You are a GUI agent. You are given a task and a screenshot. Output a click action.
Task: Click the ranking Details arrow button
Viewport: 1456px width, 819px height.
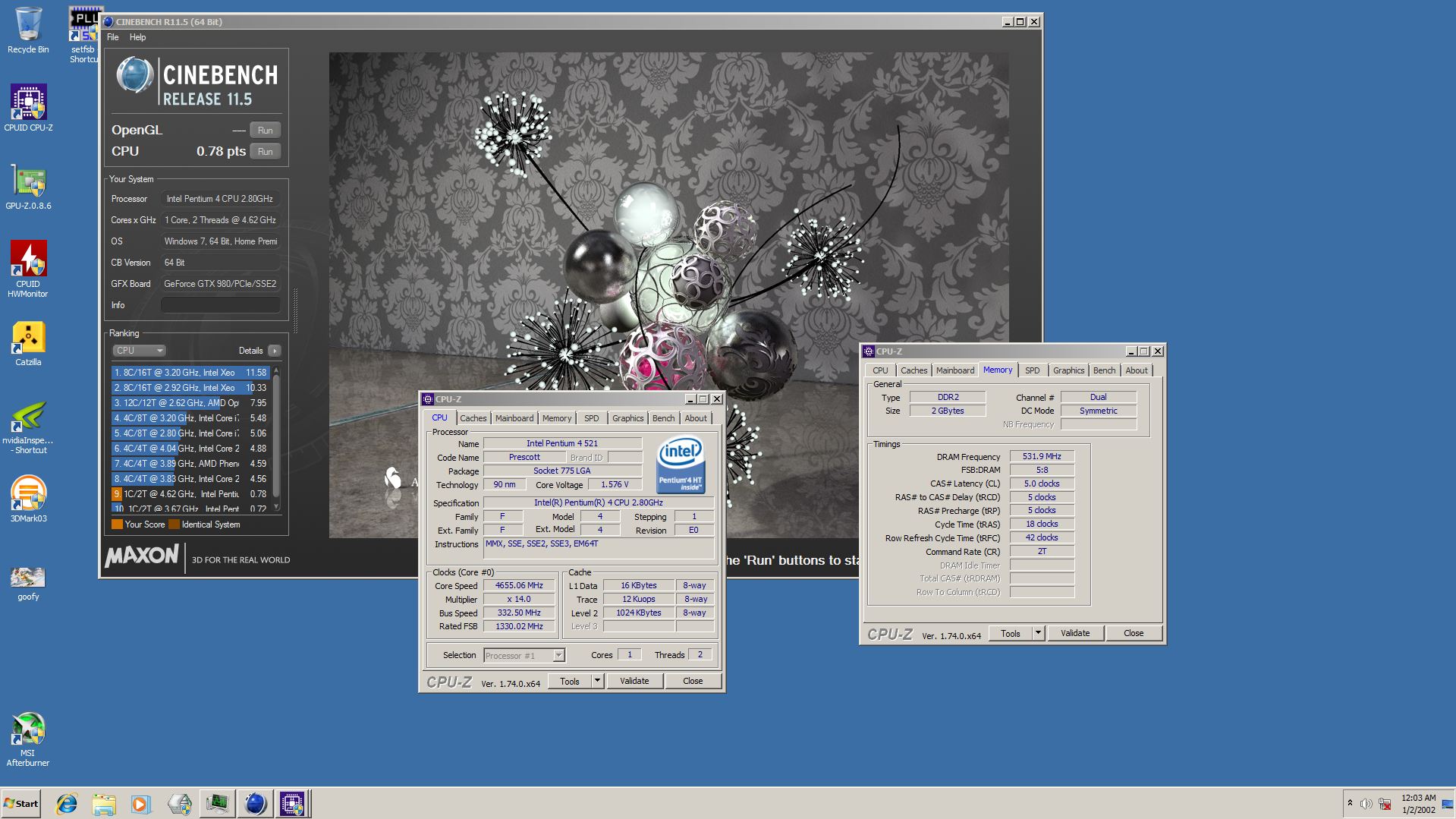275,351
